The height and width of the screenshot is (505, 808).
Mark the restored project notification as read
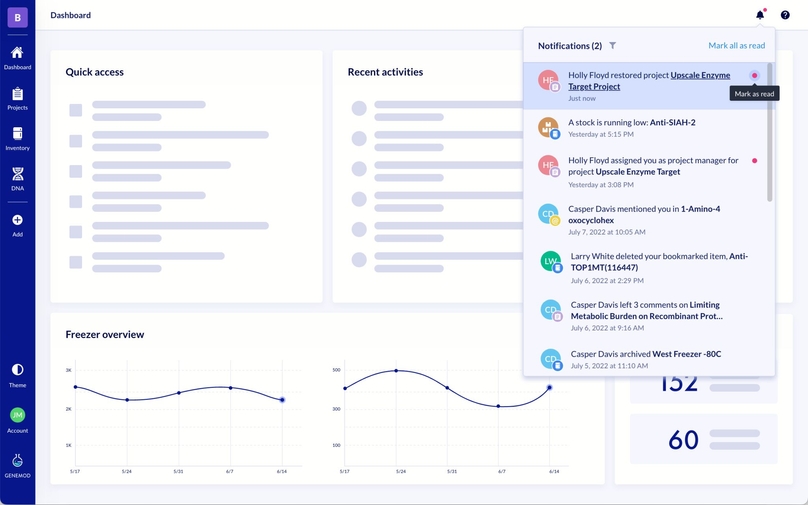754,76
